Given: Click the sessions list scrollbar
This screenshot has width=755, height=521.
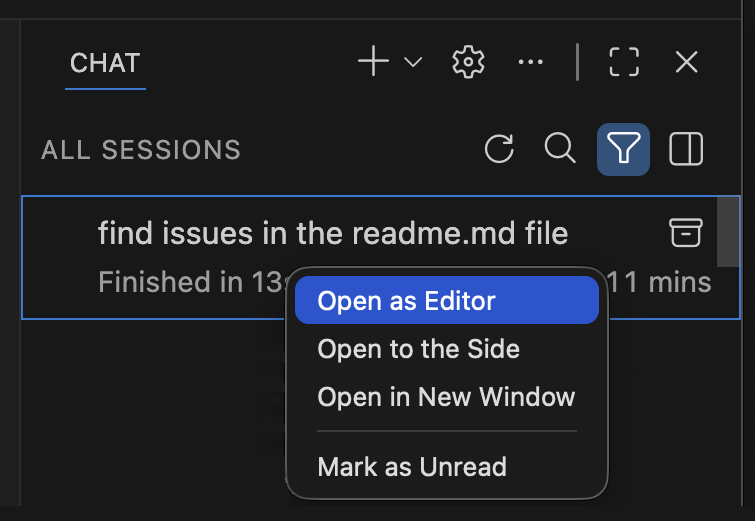Looking at the screenshot, I should click(x=729, y=229).
